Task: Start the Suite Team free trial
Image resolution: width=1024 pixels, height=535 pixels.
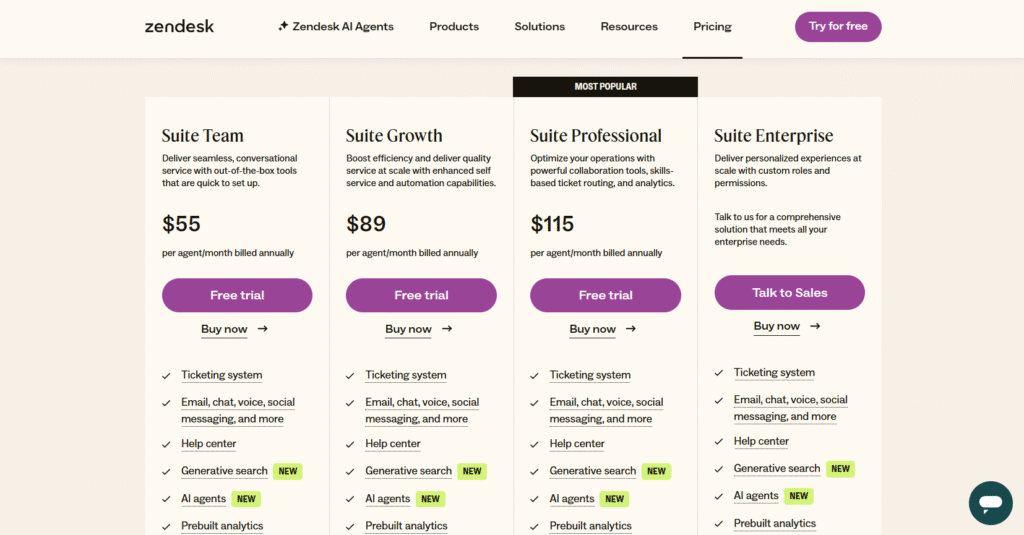Action: click(237, 295)
